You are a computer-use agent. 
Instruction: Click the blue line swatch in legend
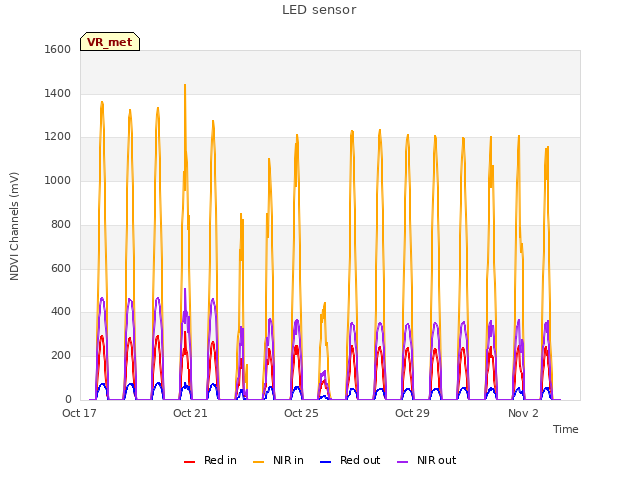coord(325,462)
